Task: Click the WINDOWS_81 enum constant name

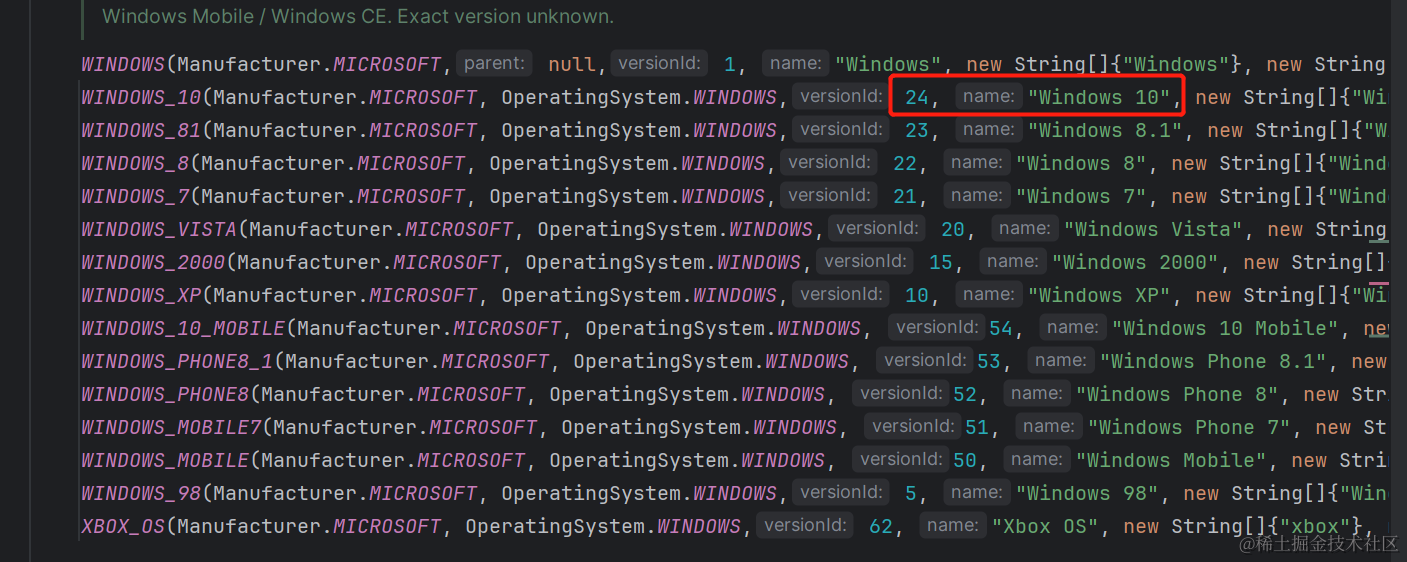Action: click(x=141, y=130)
